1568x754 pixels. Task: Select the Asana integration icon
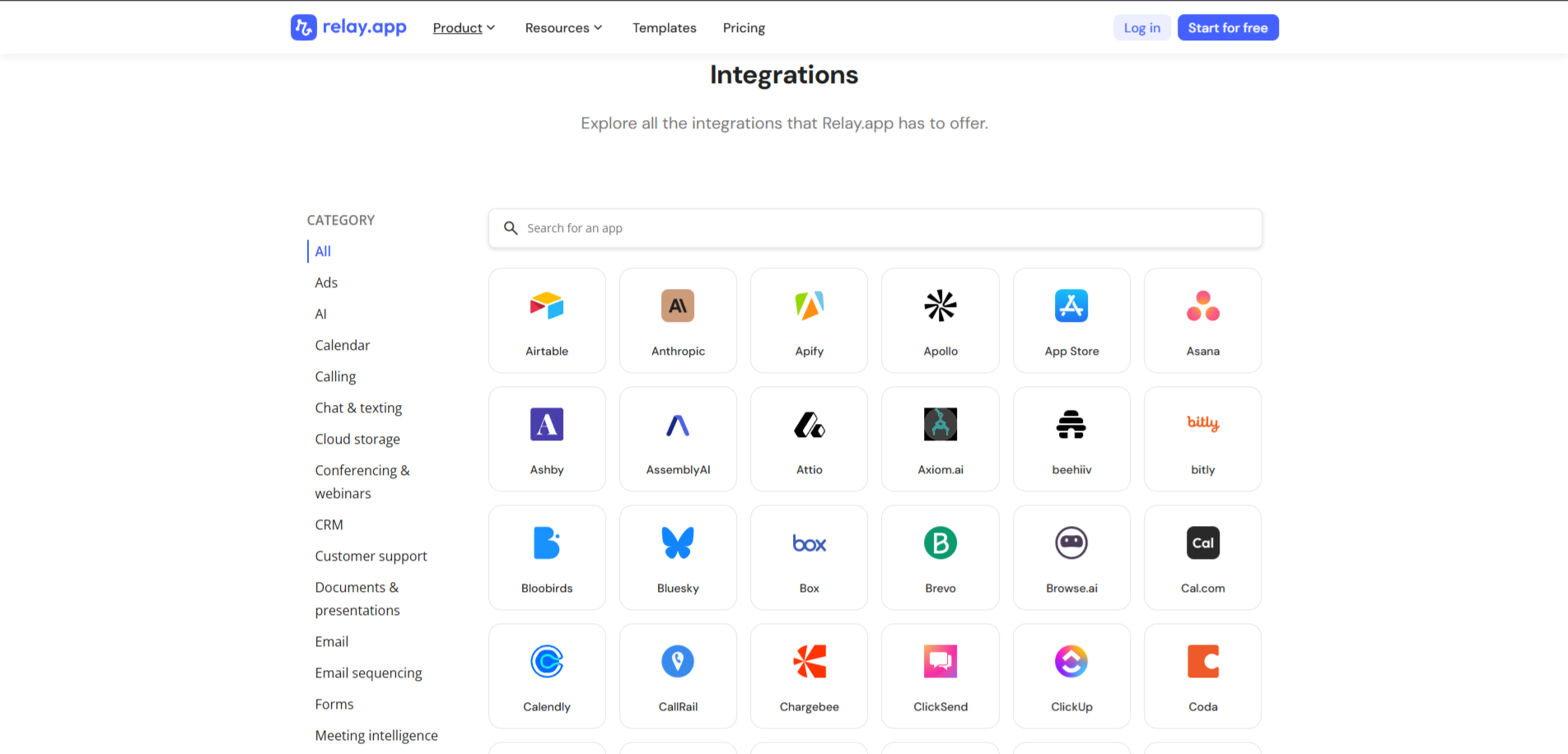point(1202,306)
